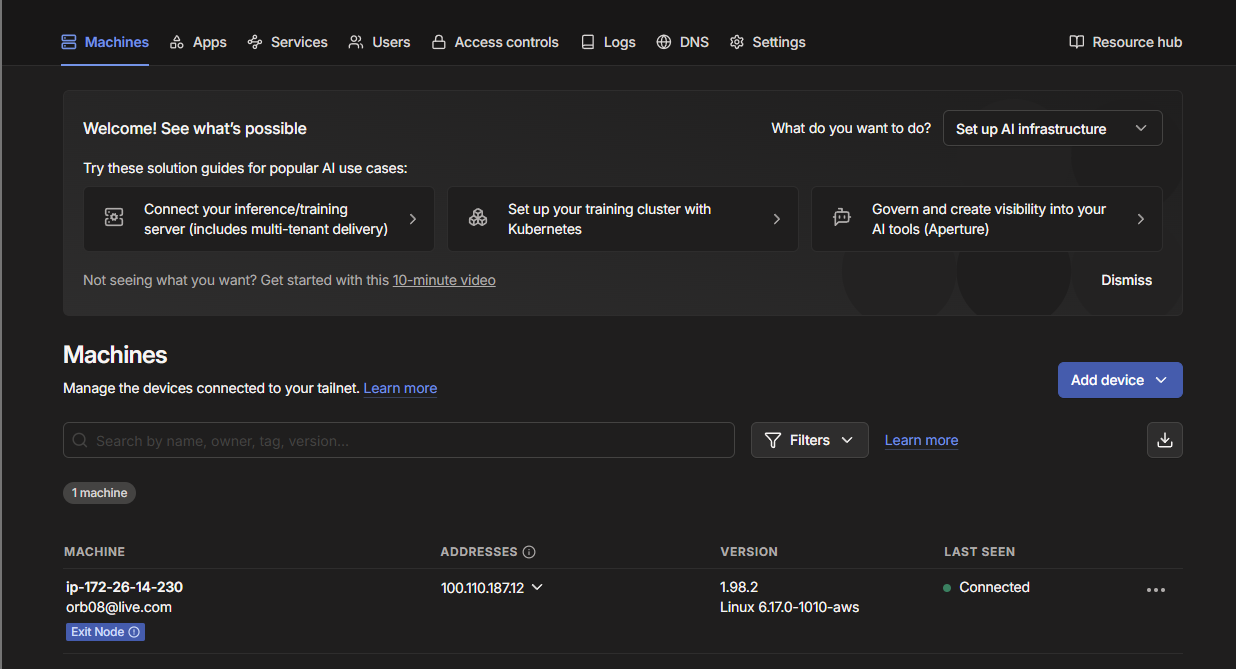This screenshot has width=1236, height=669.
Task: Dismiss the welcome banner
Action: pyautogui.click(x=1127, y=280)
